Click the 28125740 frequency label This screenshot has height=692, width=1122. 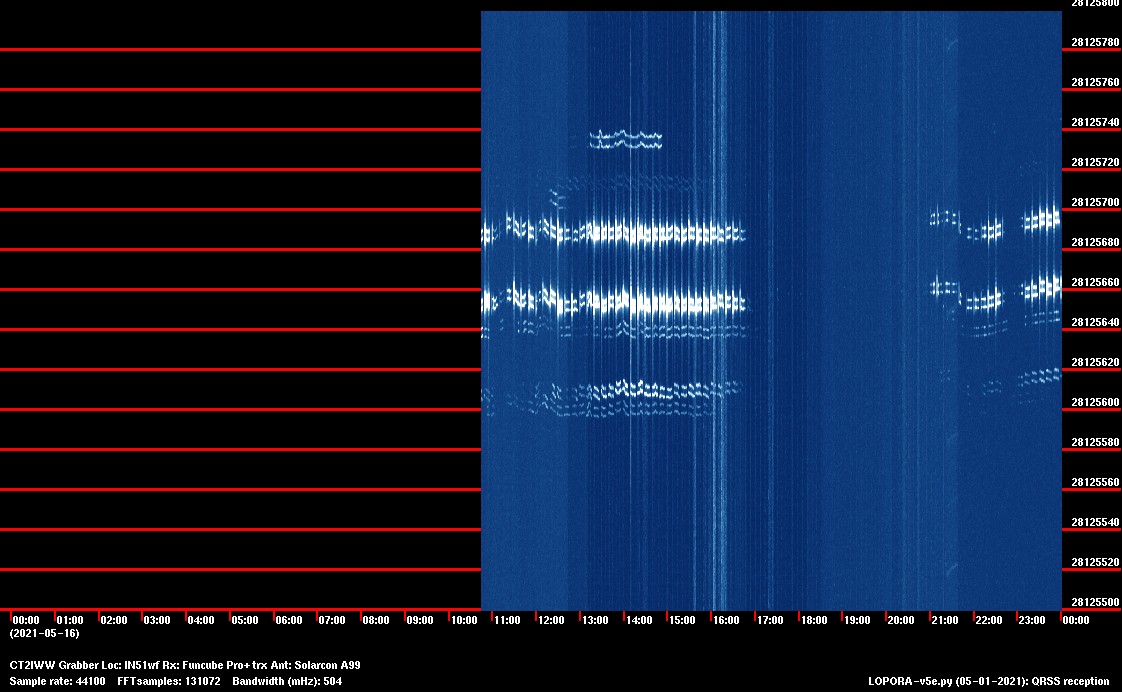tap(1096, 123)
